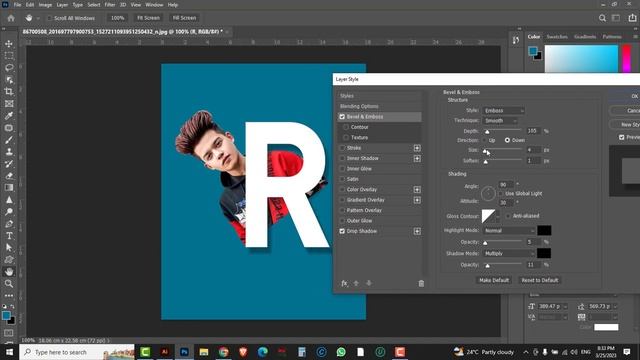Image resolution: width=640 pixels, height=360 pixels.
Task: Click the 100% zoom button
Action: (118, 18)
